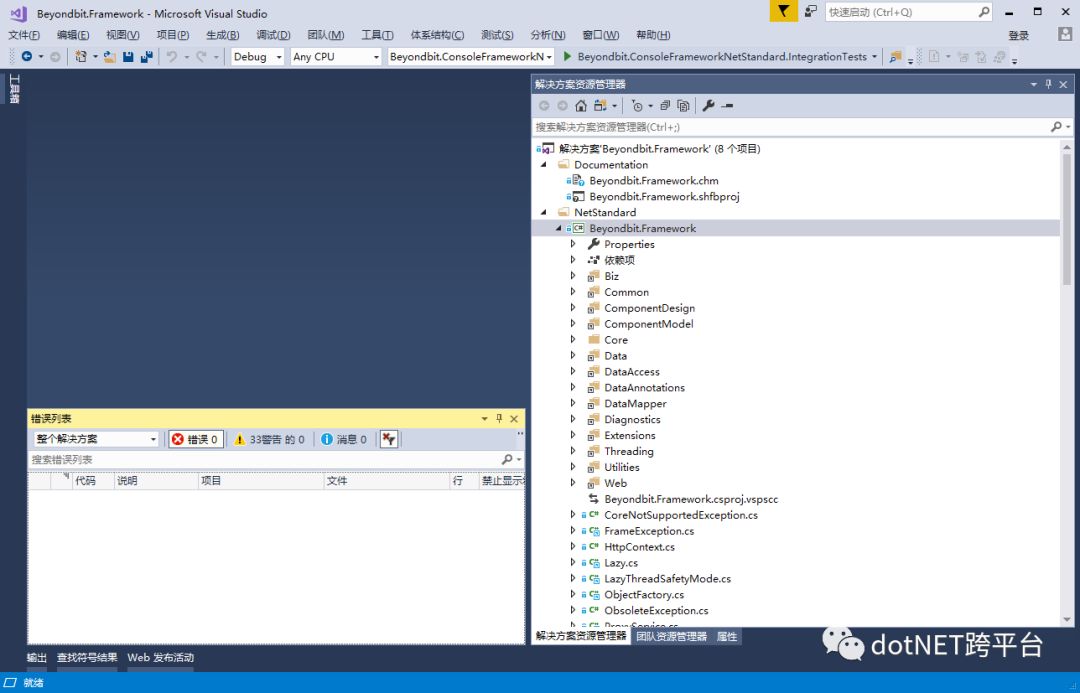The image size is (1080, 693).
Task: Click the notifications icon next to the feedback flag
Action: (x=811, y=11)
